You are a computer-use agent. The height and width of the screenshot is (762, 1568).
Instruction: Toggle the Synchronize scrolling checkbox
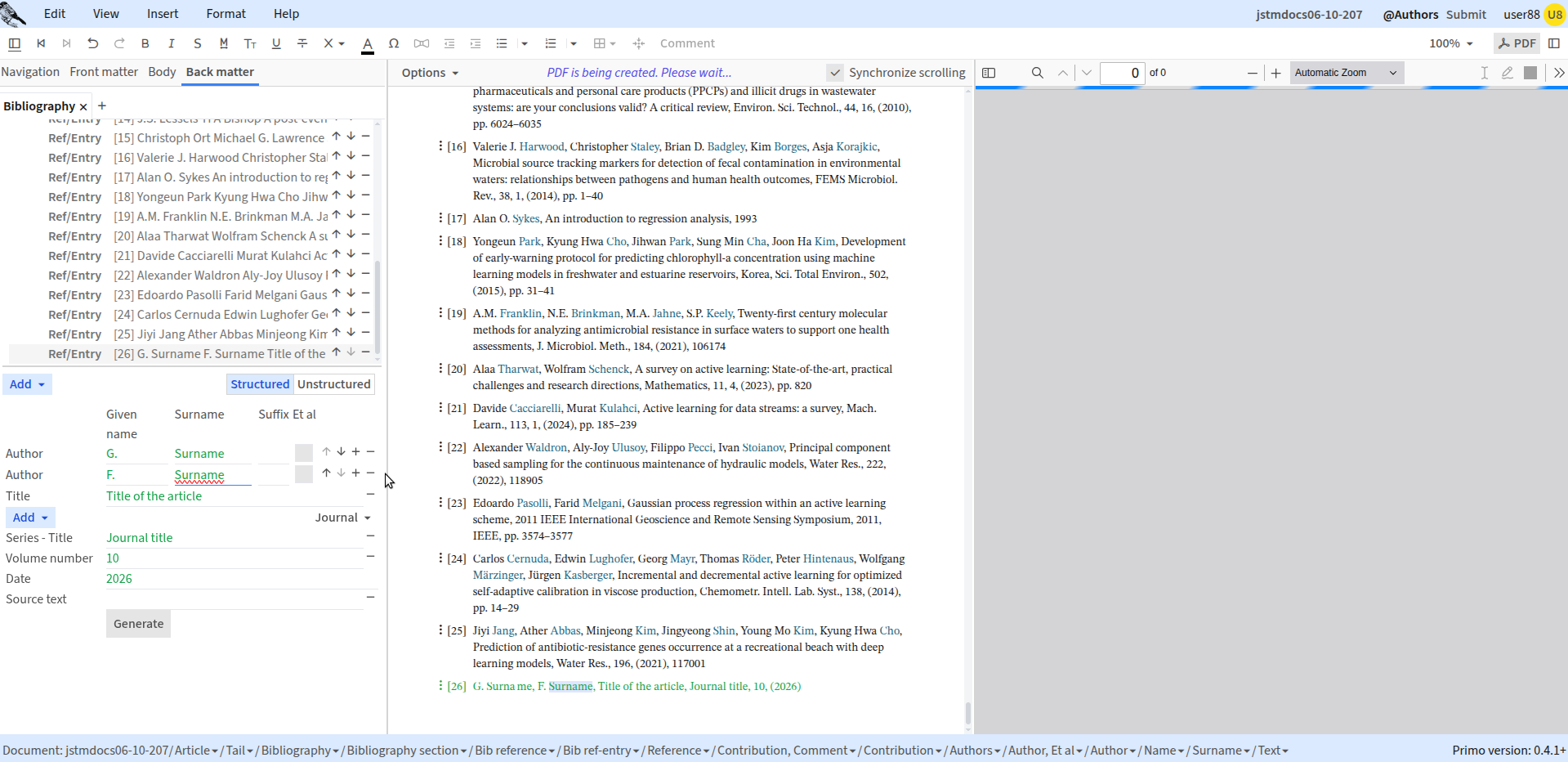click(834, 73)
